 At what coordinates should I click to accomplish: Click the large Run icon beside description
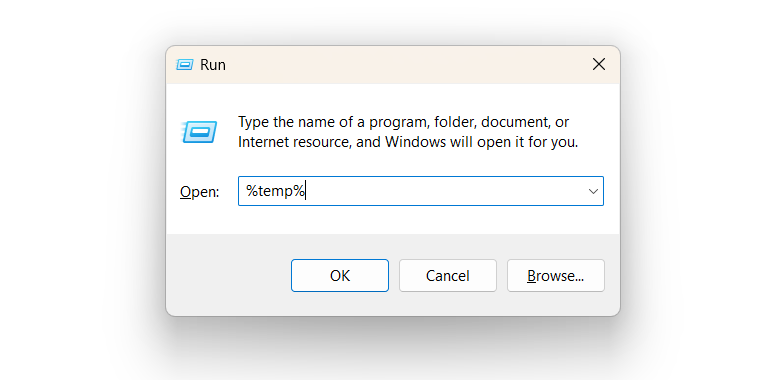199,132
